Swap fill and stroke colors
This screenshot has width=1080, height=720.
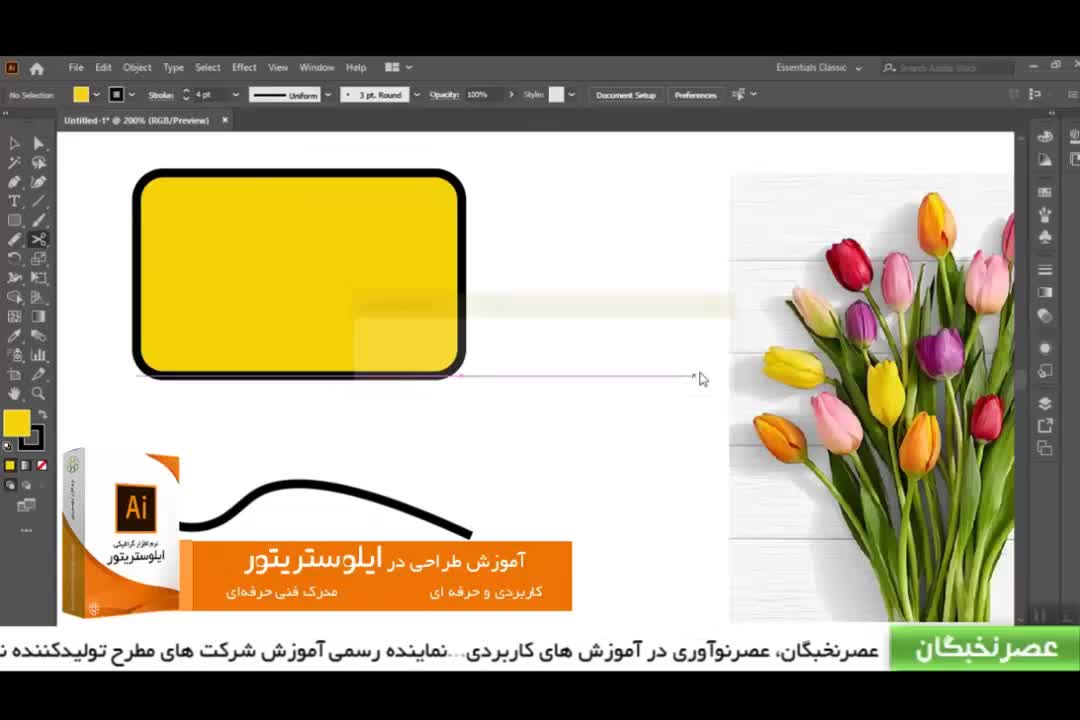[x=42, y=413]
